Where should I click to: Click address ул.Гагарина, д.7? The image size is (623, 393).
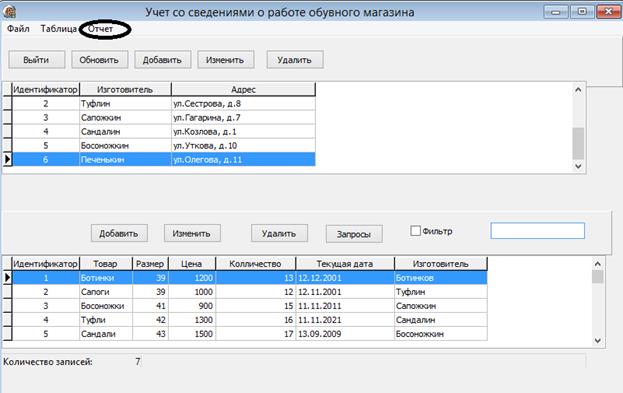244,118
